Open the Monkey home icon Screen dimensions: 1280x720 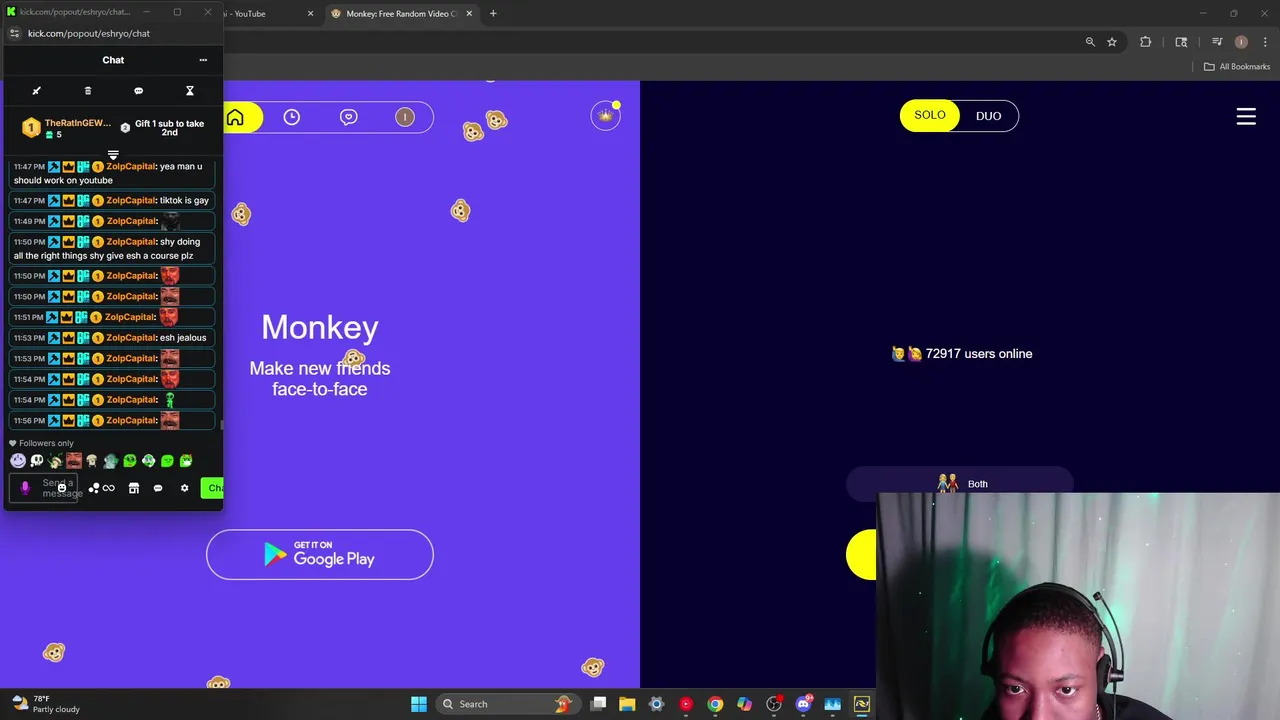tap(235, 117)
